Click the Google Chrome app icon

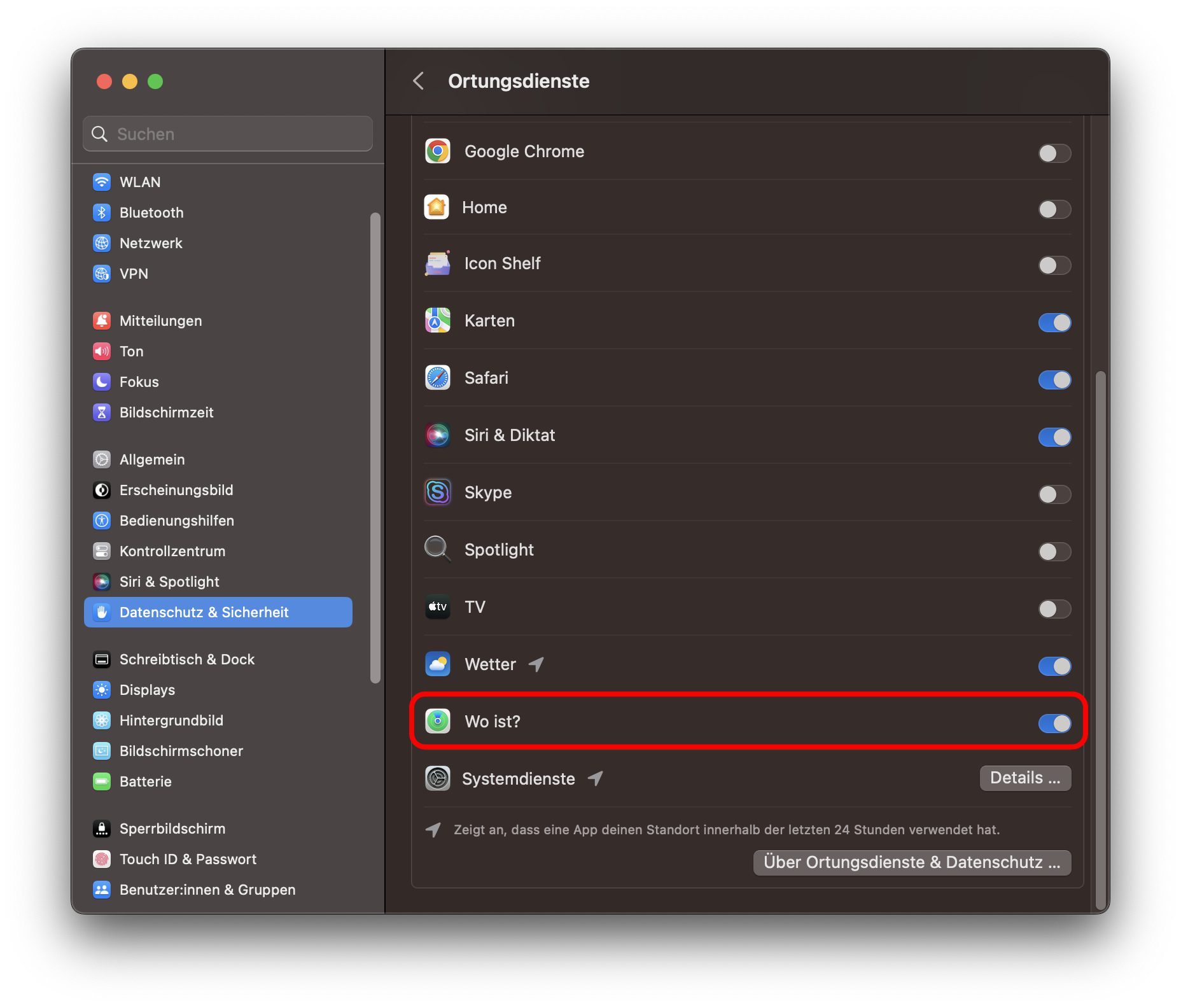click(438, 151)
